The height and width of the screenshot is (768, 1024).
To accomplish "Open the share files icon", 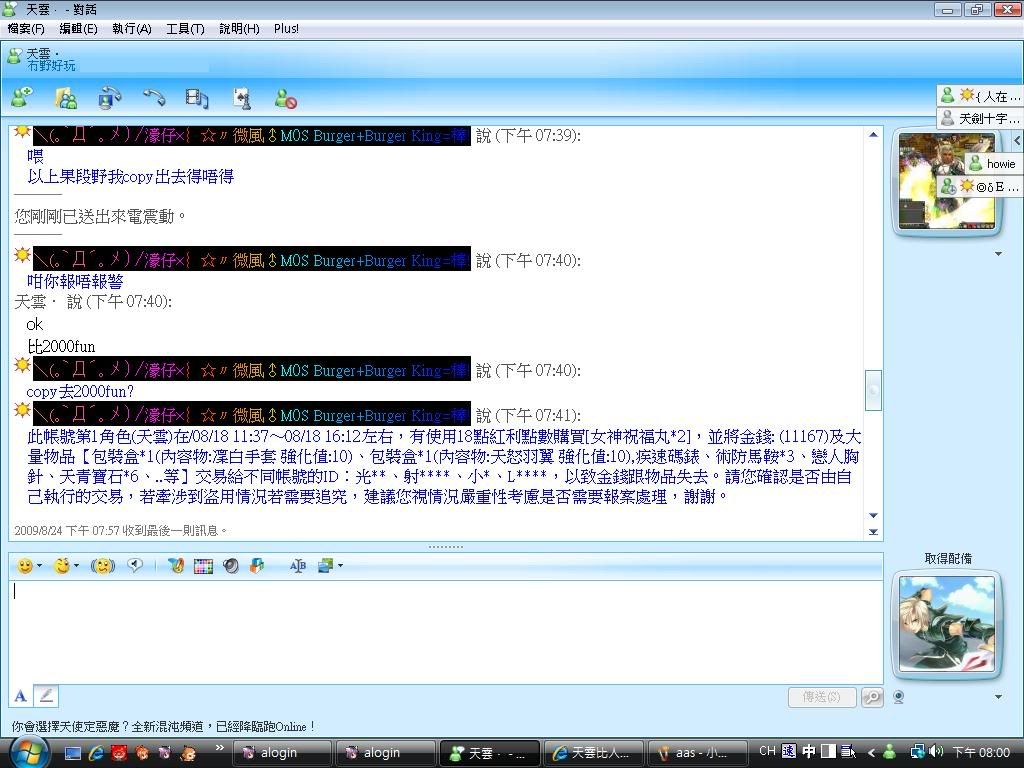I will 66,97.
